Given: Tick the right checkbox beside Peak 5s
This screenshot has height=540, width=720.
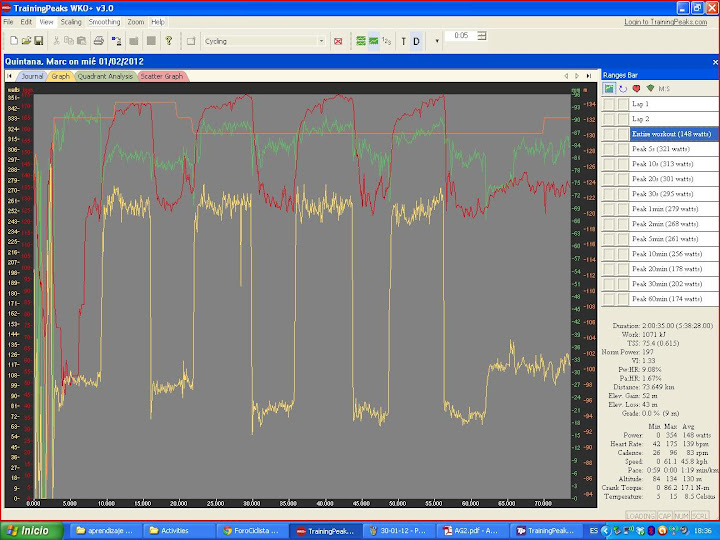Looking at the screenshot, I should pyautogui.click(x=623, y=149).
